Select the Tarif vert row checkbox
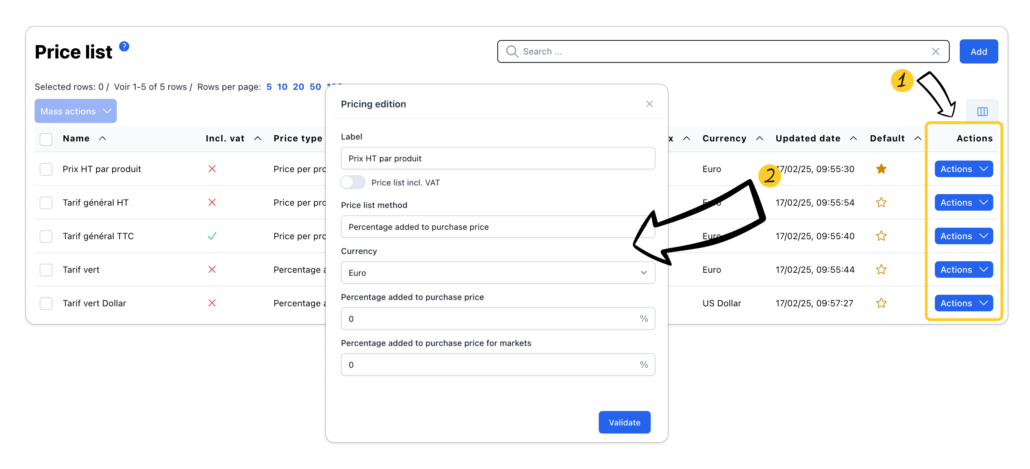Viewport: 1030px width, 469px height. tap(46, 270)
